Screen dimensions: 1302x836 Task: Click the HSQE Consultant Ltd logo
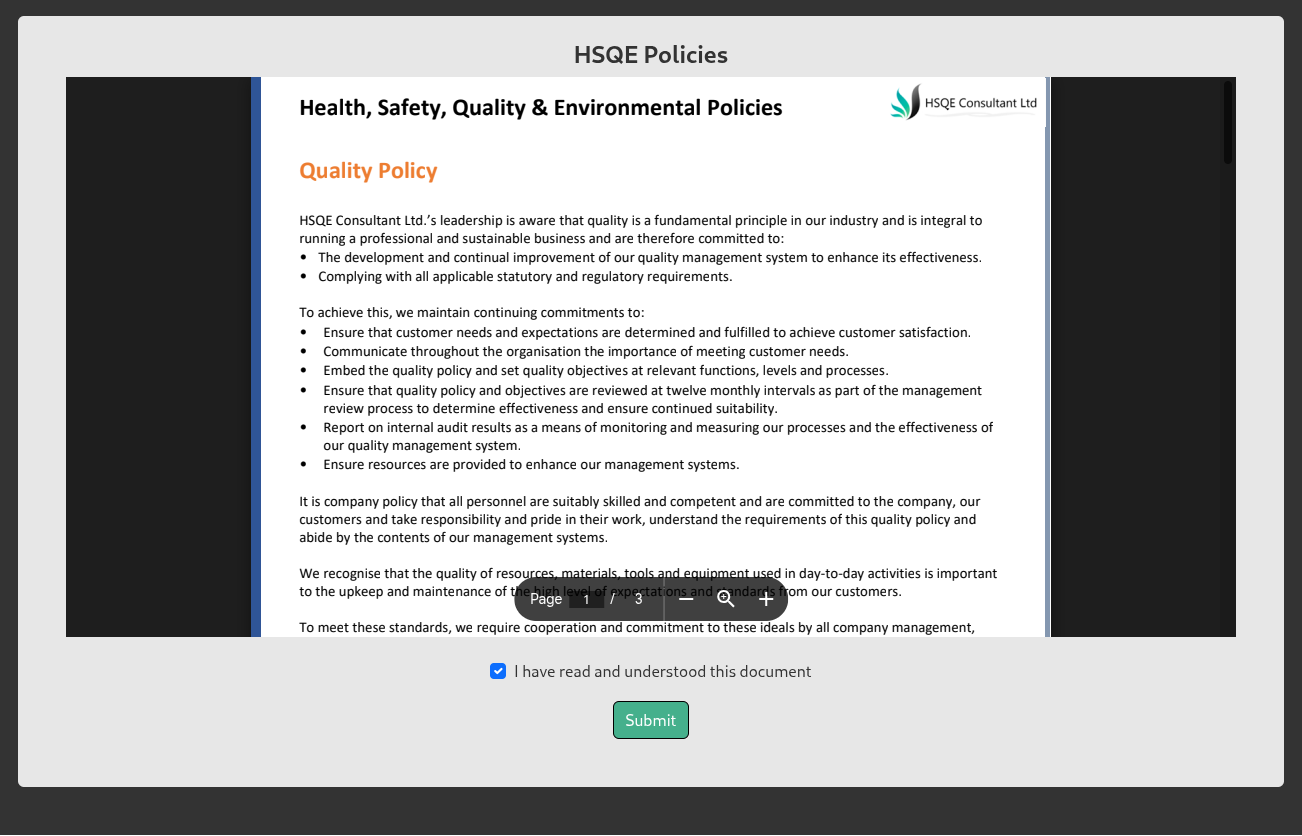click(x=964, y=102)
